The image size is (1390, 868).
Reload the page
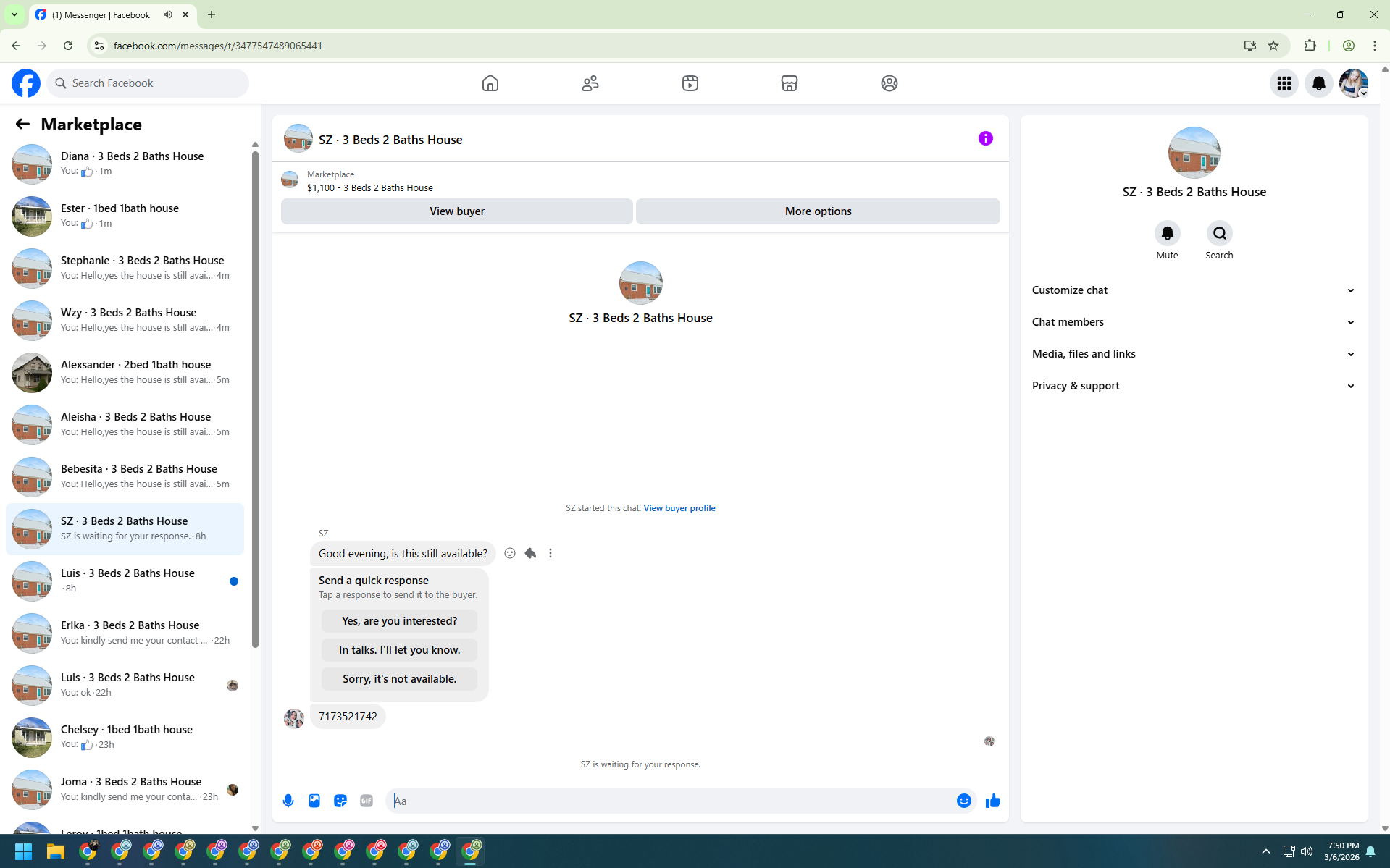[68, 46]
